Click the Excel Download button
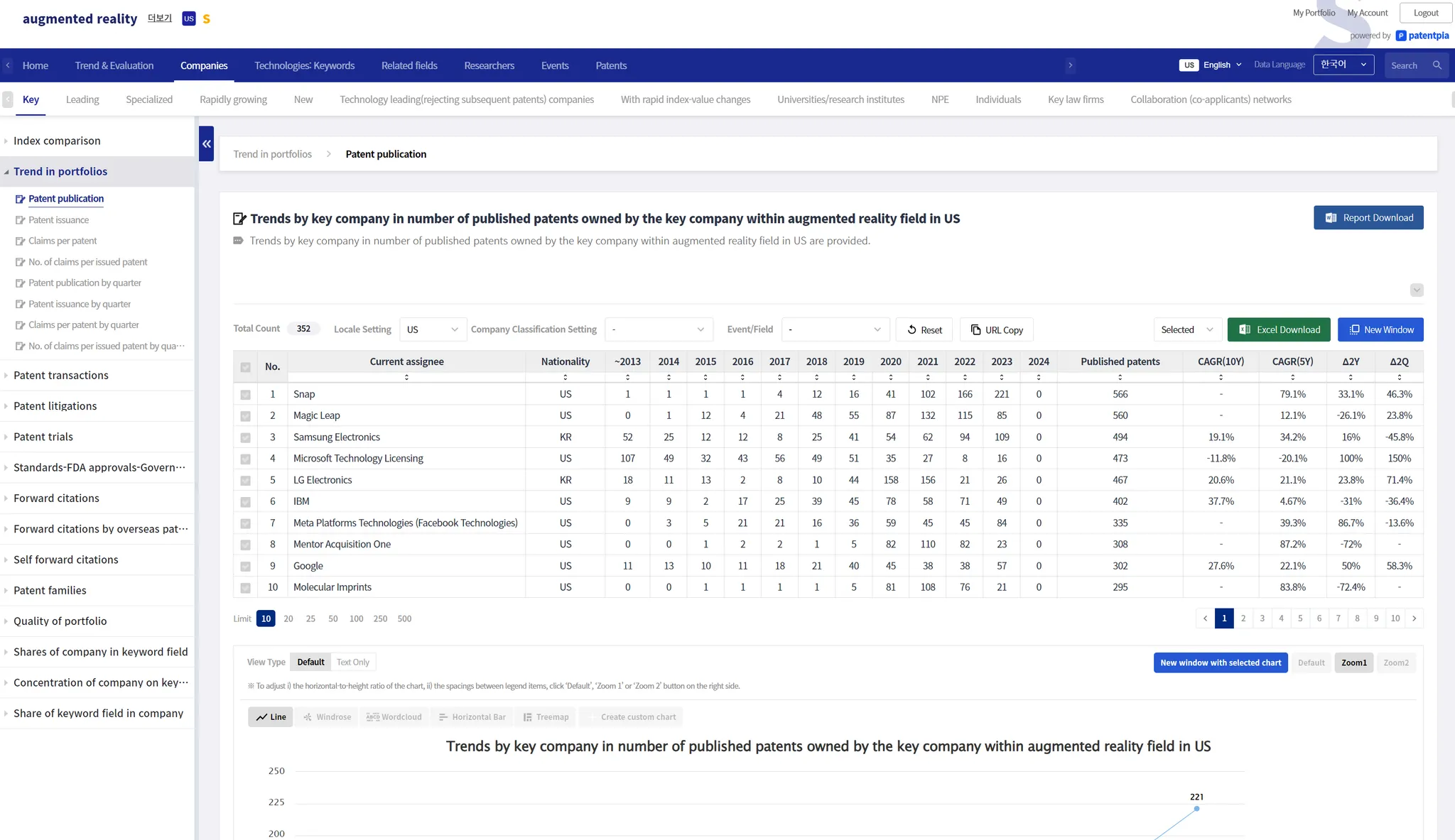 click(1278, 329)
